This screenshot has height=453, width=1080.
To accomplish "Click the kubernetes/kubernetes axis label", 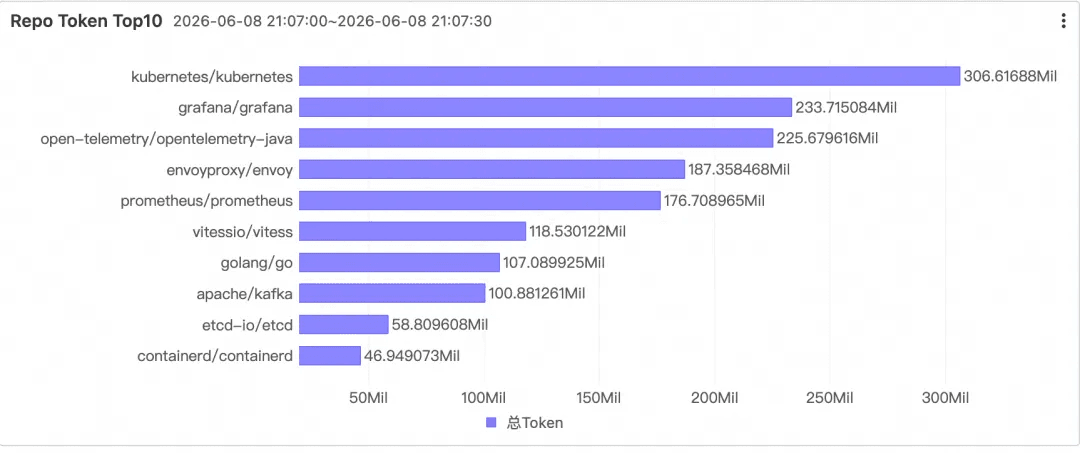I will click(x=212, y=76).
